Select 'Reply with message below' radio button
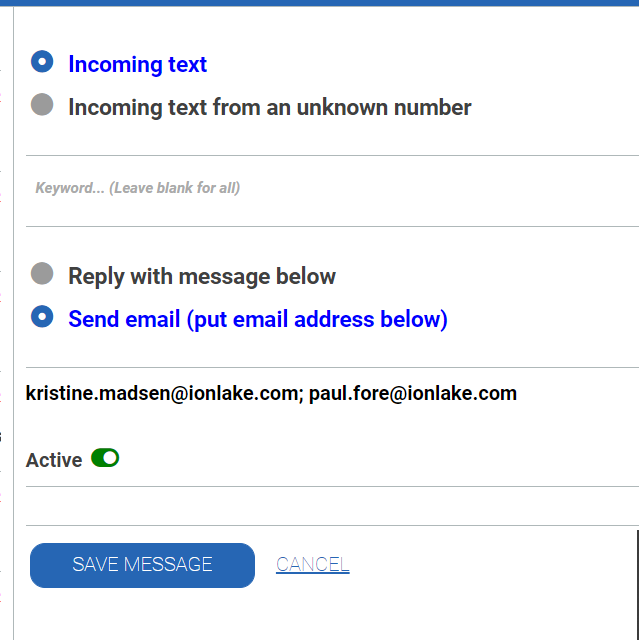Viewport: 639px width, 640px height. pos(42,273)
